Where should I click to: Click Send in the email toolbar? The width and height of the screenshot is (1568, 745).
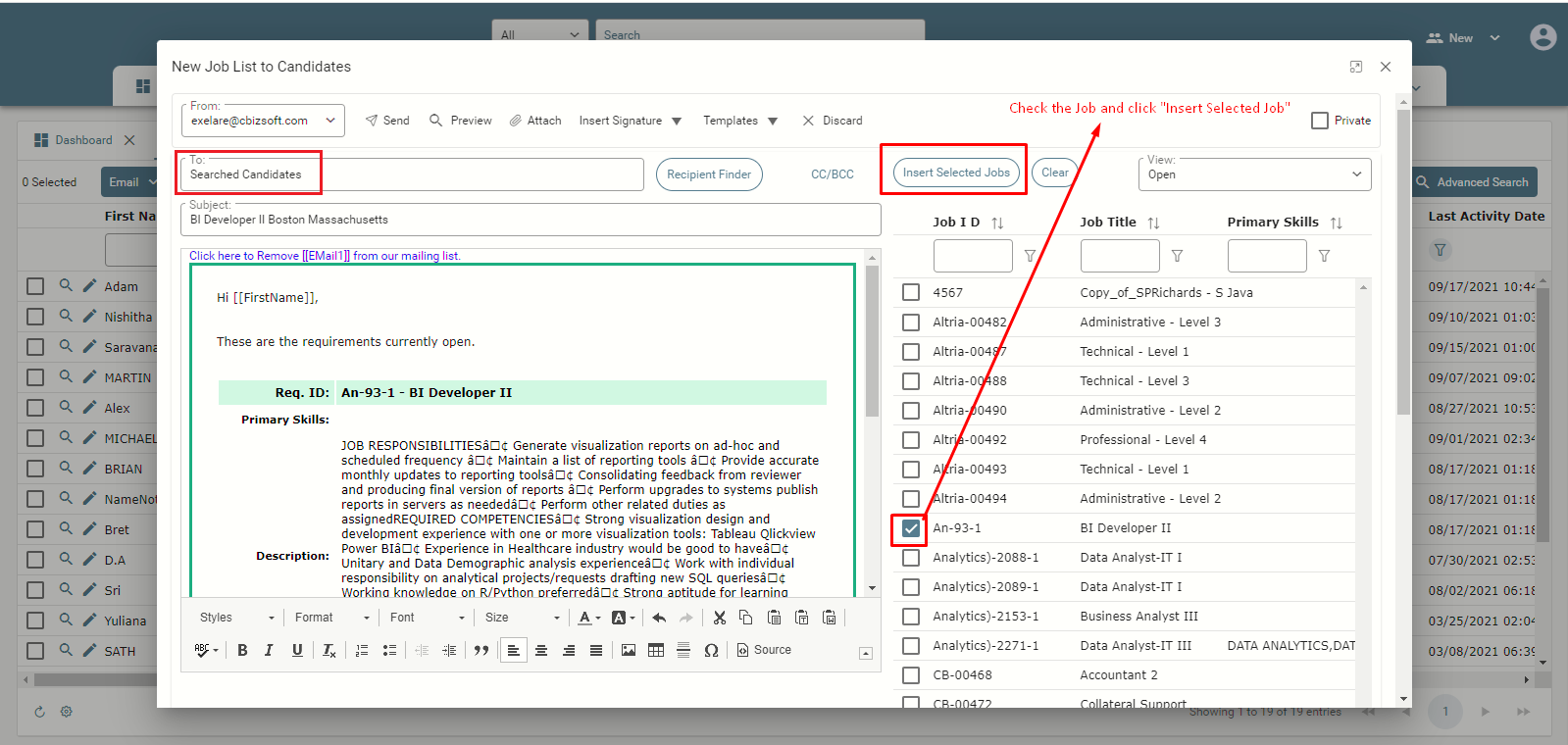387,121
